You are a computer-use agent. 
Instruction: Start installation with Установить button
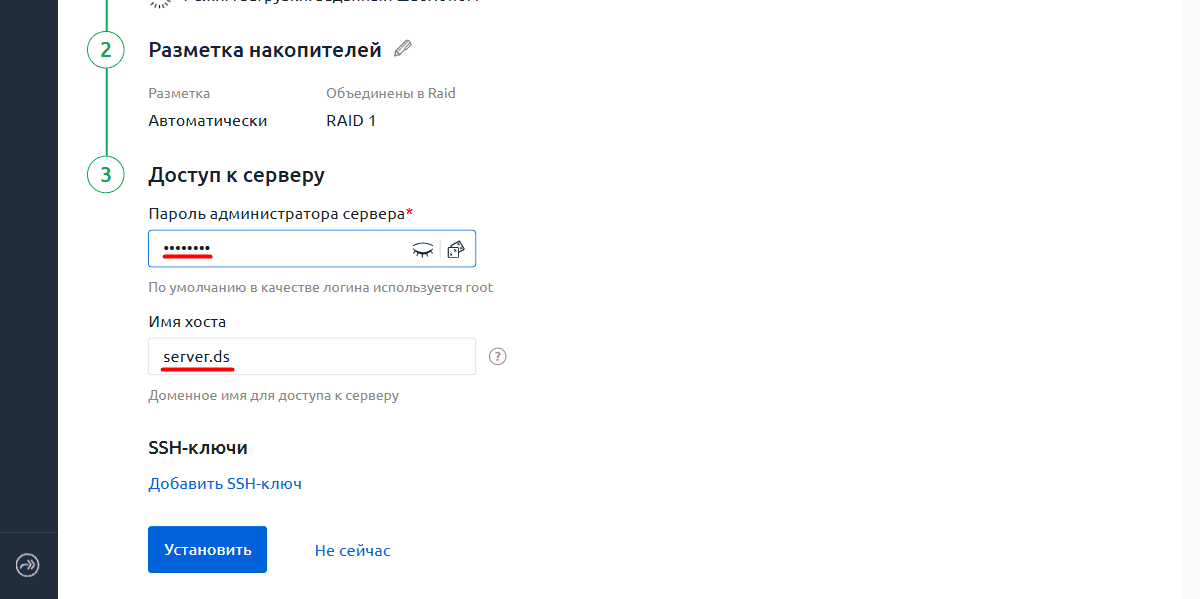pos(207,550)
